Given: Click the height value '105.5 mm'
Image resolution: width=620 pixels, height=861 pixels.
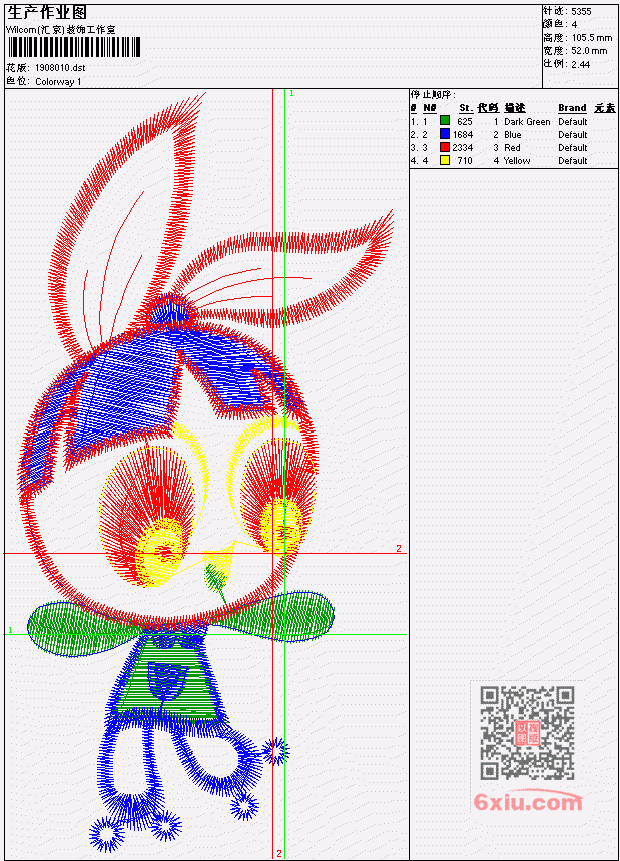Looking at the screenshot, I should pyautogui.click(x=592, y=38).
